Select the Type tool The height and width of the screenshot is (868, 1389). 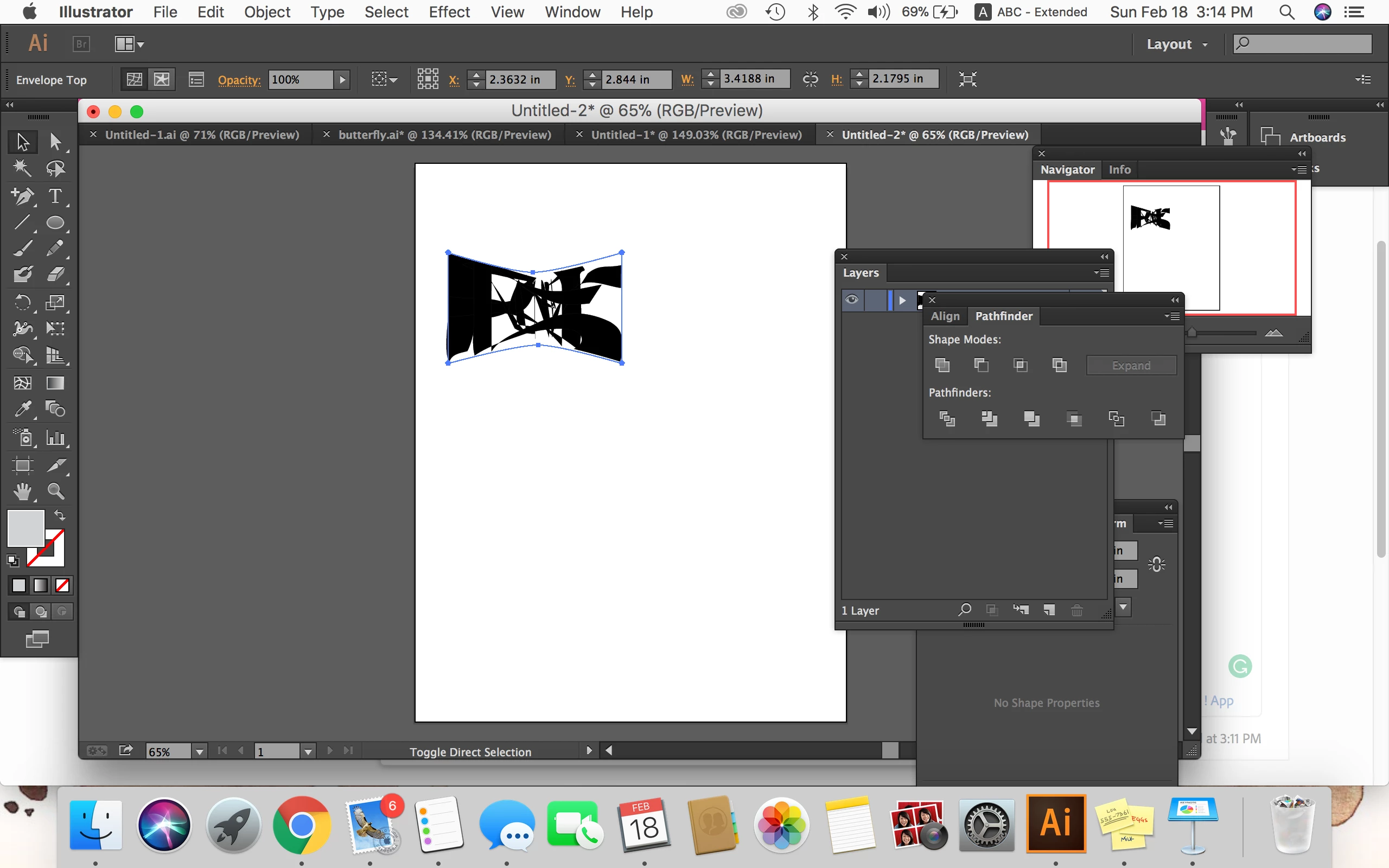[x=55, y=196]
